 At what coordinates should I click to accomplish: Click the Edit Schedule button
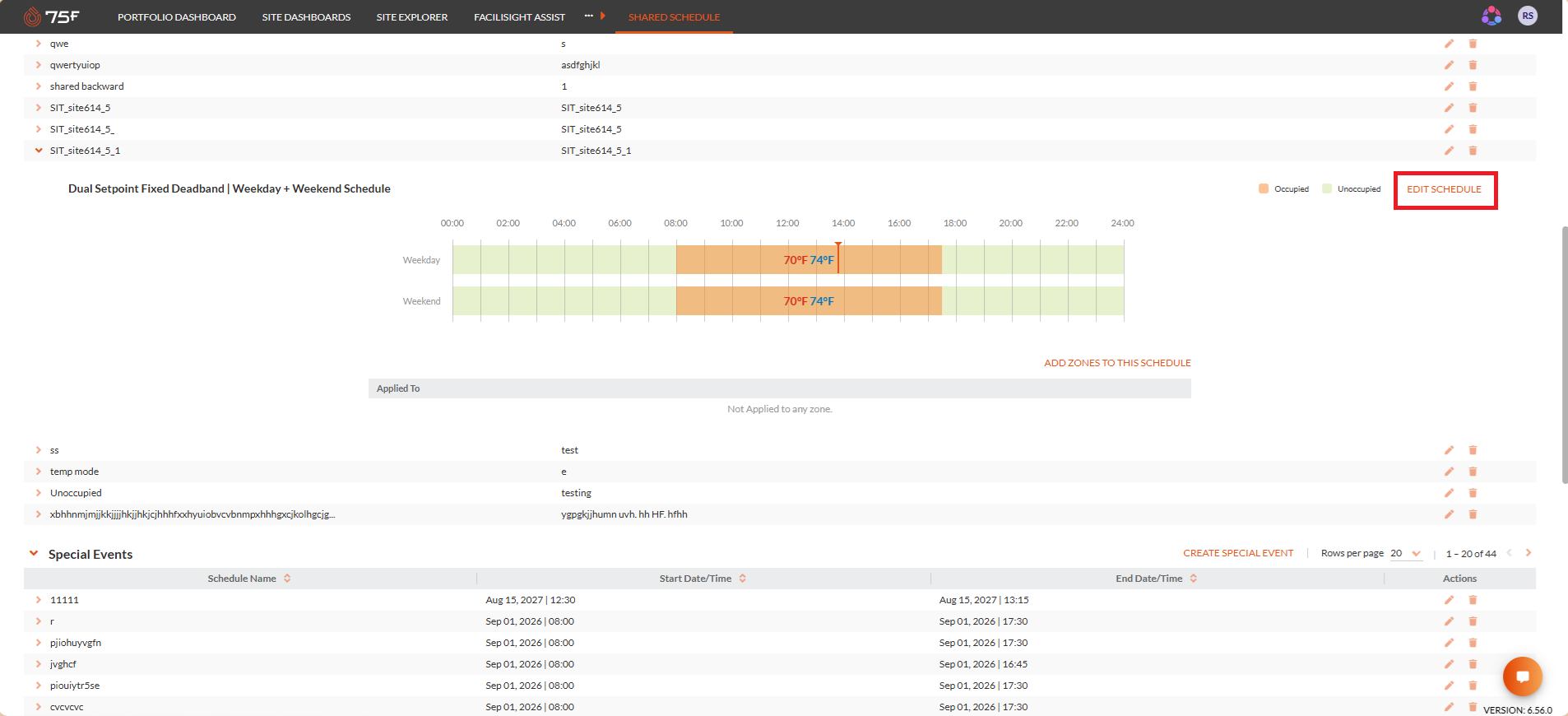point(1444,189)
